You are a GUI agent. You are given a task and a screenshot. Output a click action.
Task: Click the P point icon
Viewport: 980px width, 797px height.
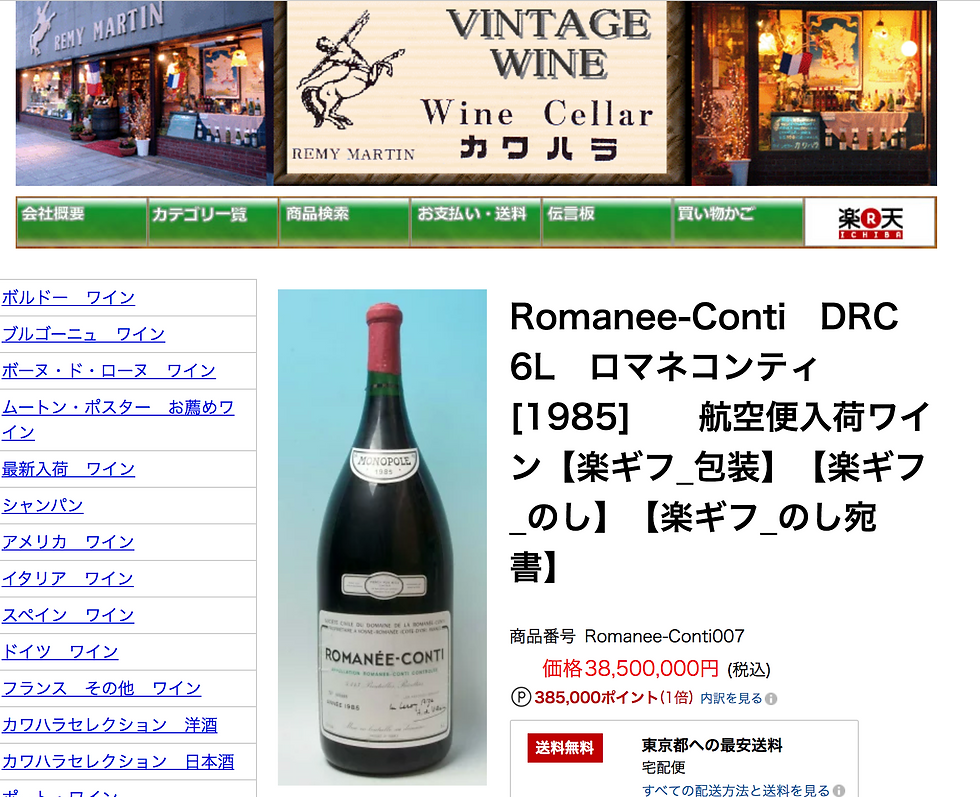pyautogui.click(x=521, y=697)
